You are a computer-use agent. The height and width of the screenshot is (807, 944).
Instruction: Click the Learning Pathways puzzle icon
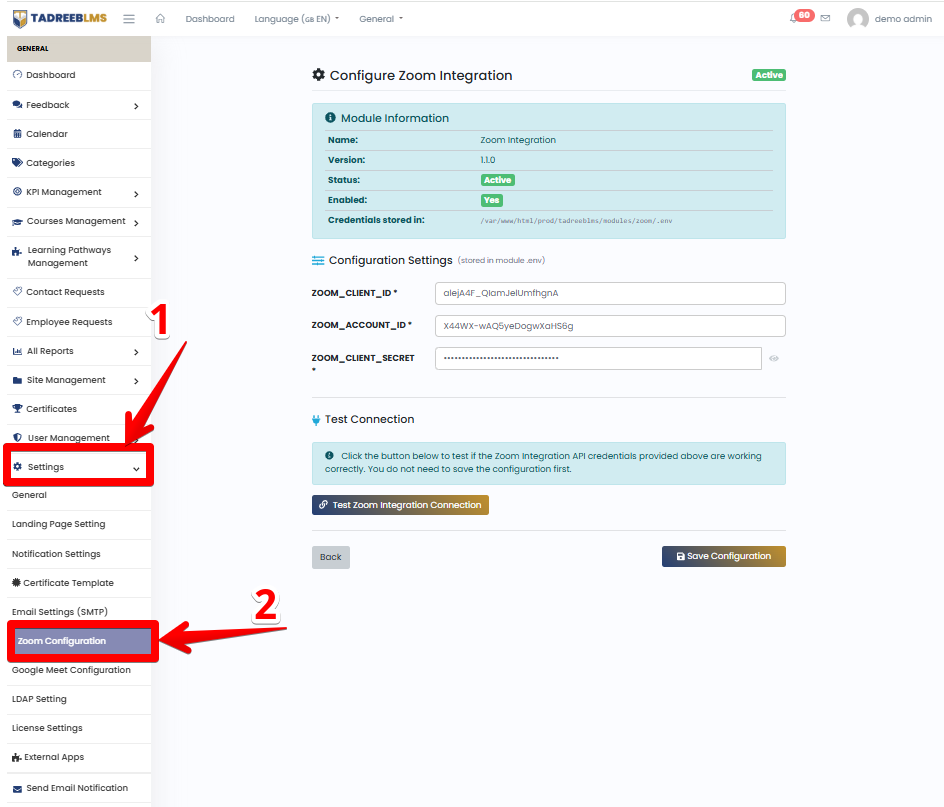pyautogui.click(x=17, y=251)
